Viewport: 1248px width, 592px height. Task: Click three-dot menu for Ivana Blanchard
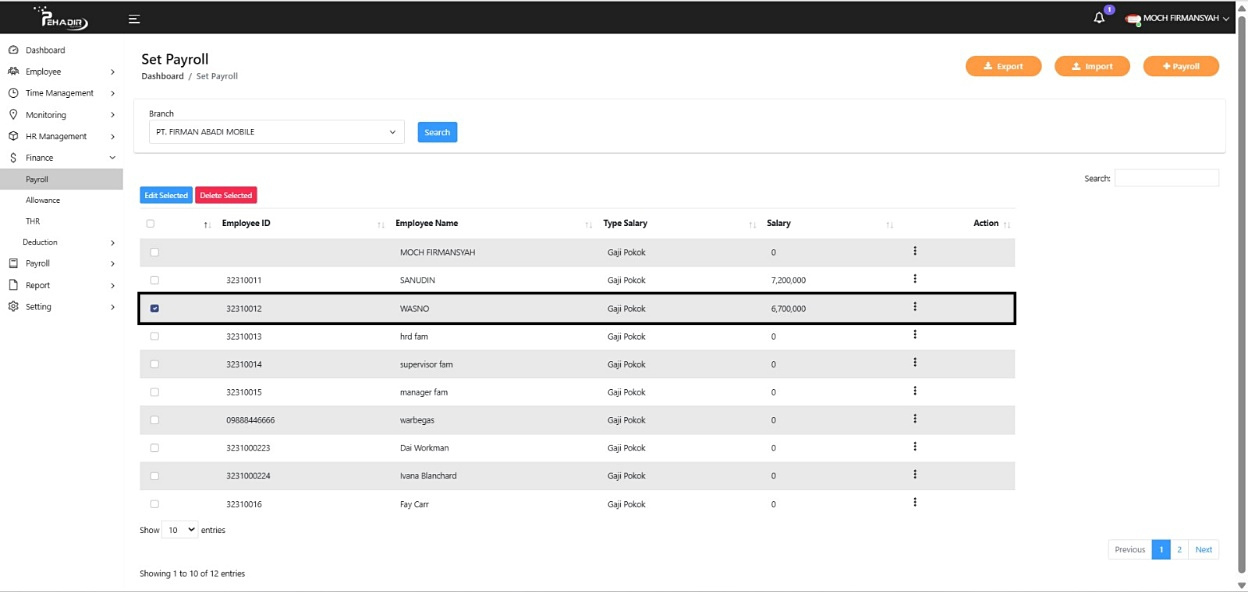point(915,475)
